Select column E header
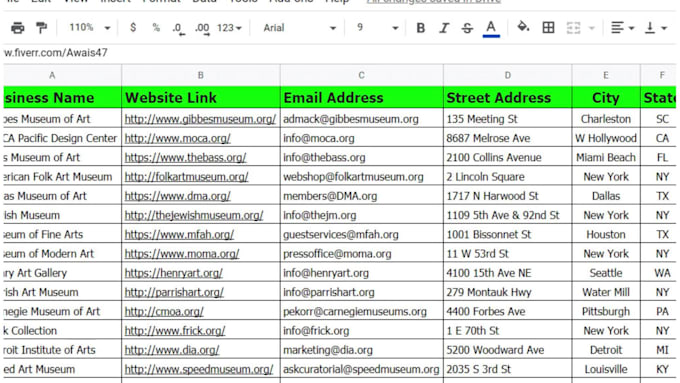Image resolution: width=680 pixels, height=383 pixels. [x=606, y=75]
